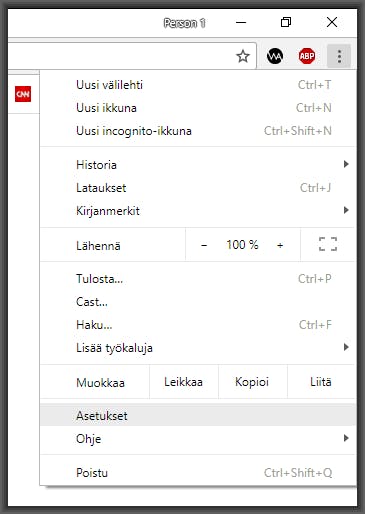Decrease zoom with the minus button

204,245
